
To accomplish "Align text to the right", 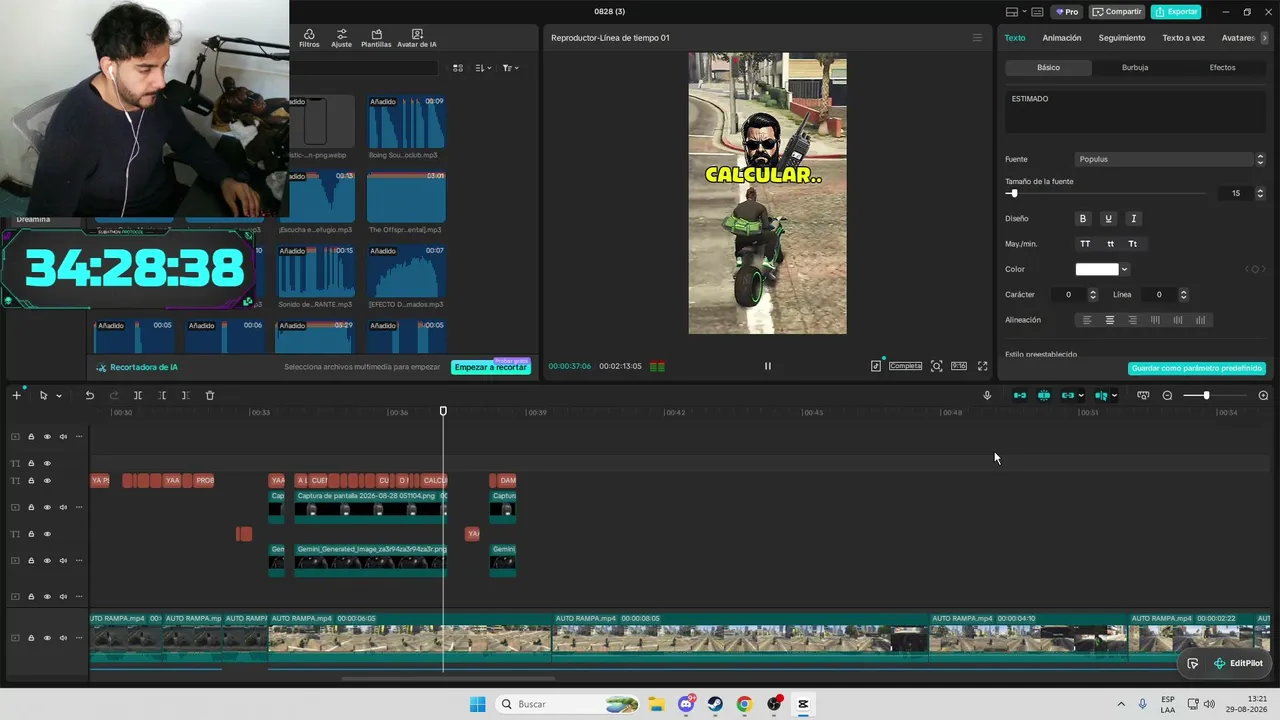I will coord(1132,320).
